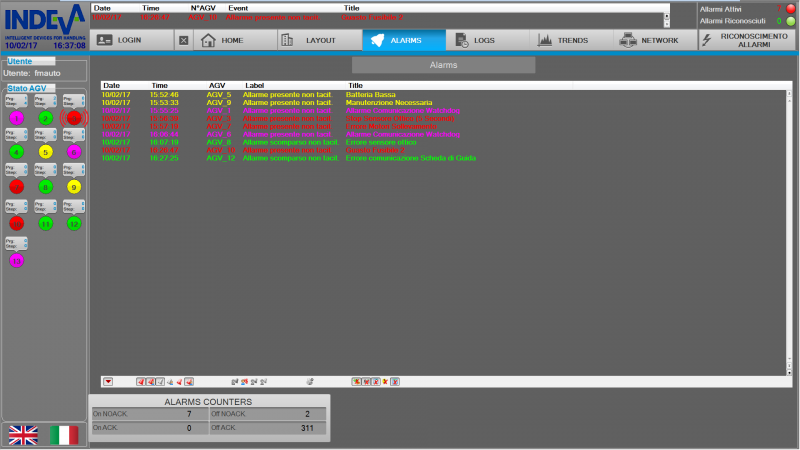Select AGV_5 Batteria Bassa alarm row
This screenshot has height=450, width=800.
(444, 94)
